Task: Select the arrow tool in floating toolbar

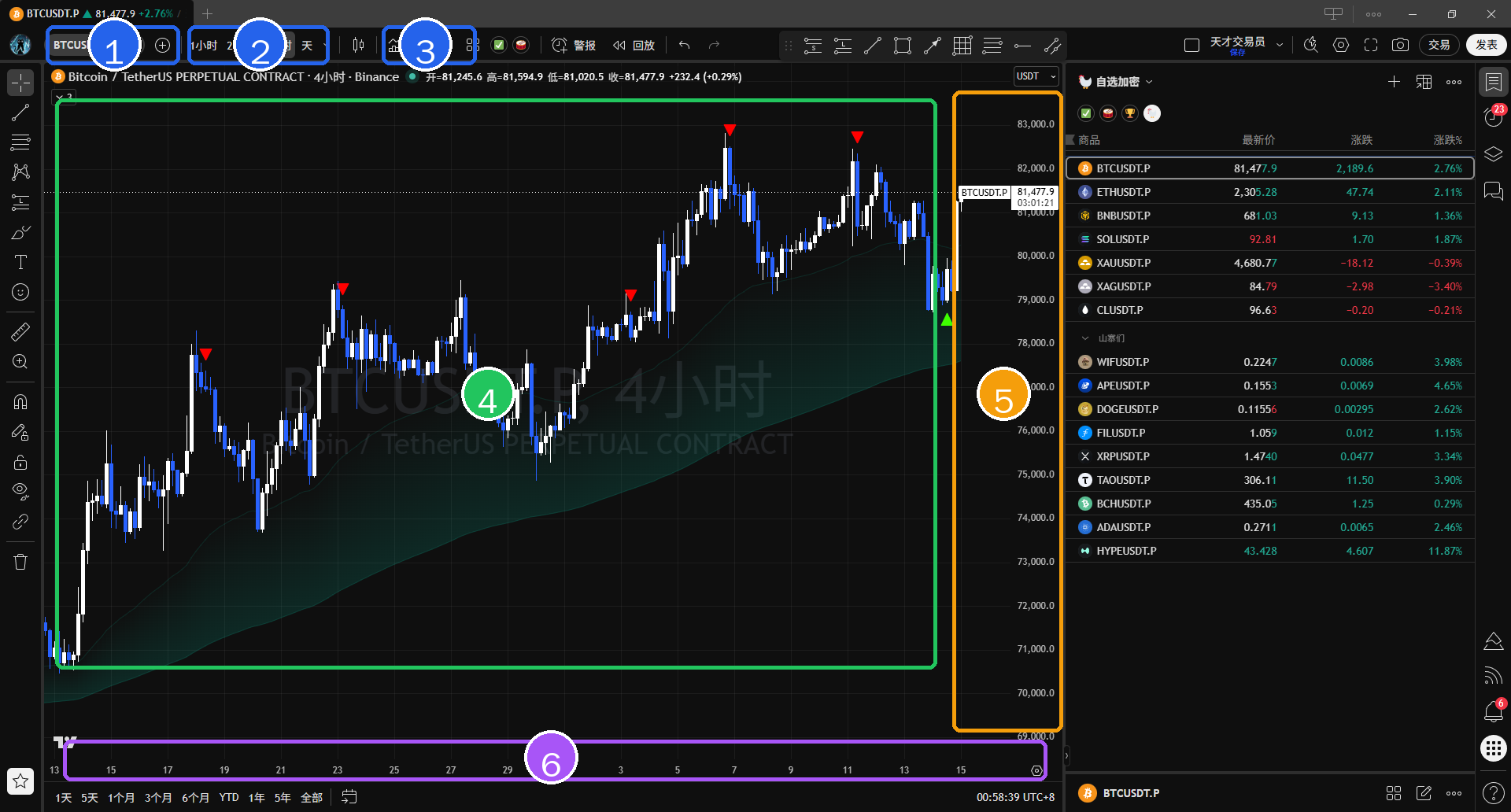Action: [933, 46]
